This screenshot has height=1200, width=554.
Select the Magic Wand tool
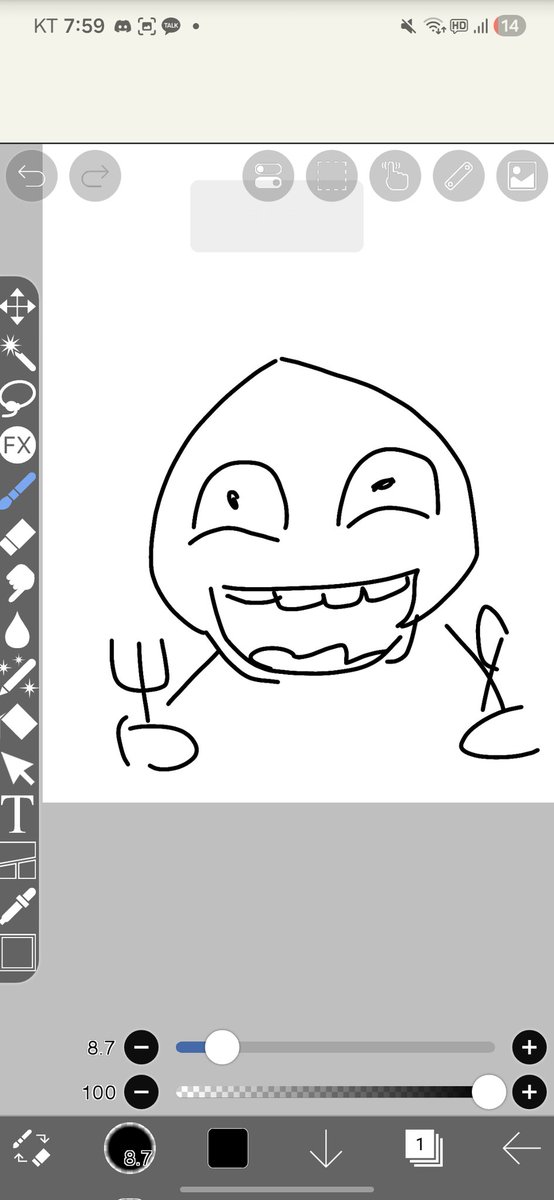coord(18,351)
